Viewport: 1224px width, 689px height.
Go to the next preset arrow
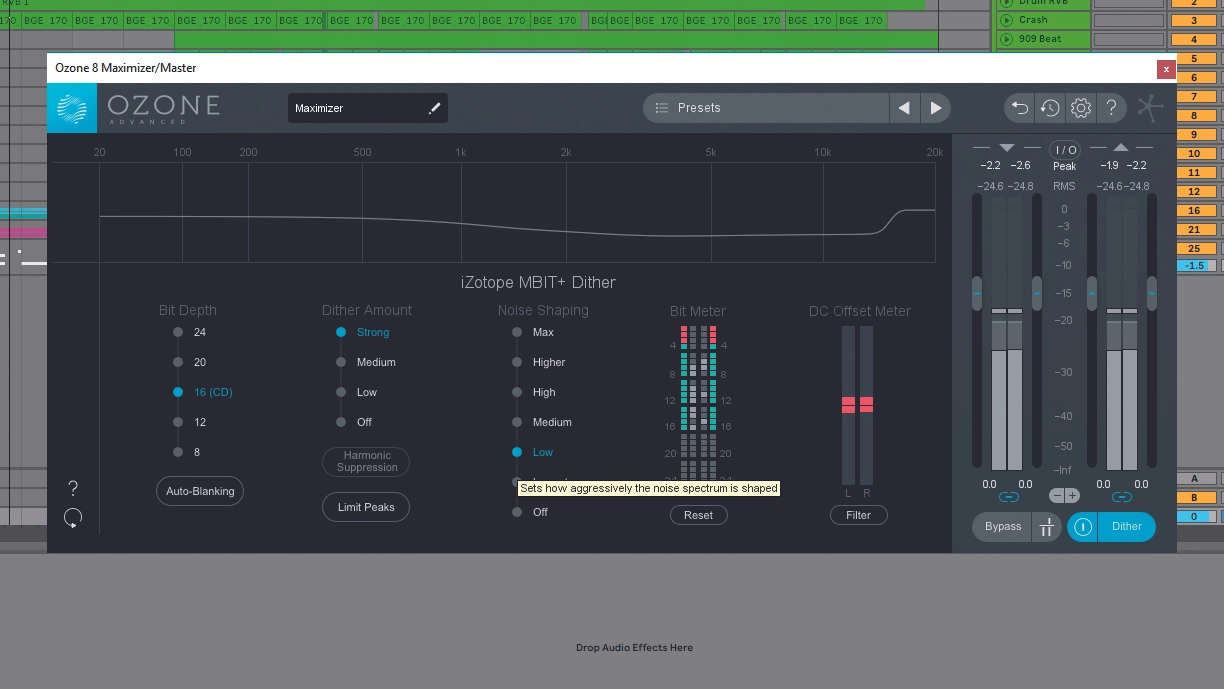[x=935, y=108]
